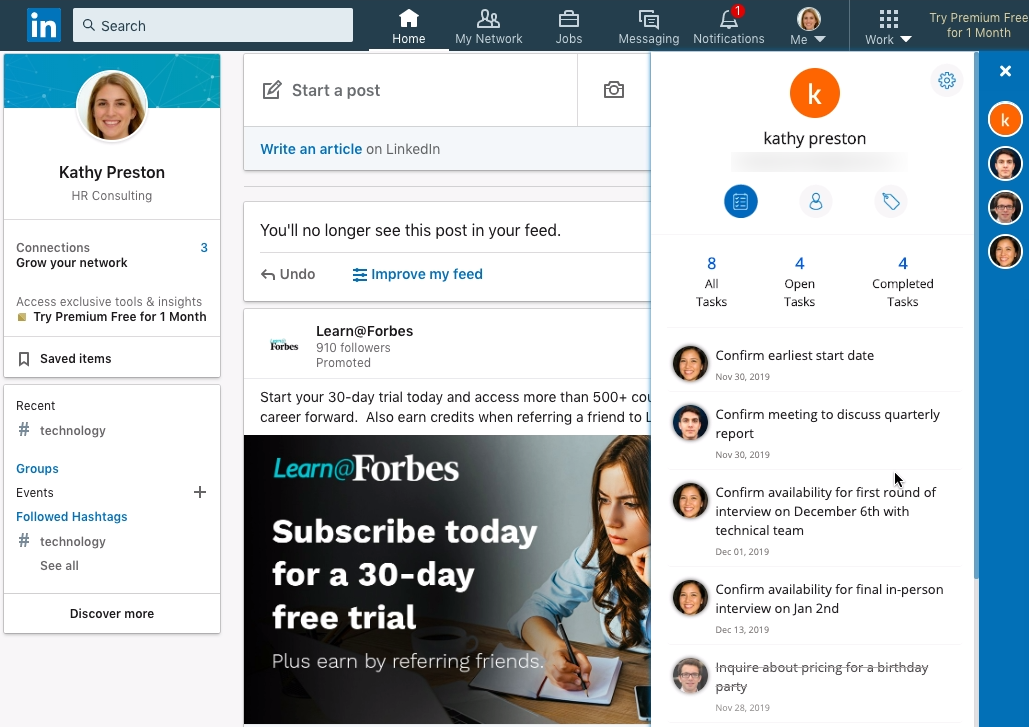Screen dimensions: 1029x727
Task: Open Kathy Preston profile name link
Action: point(112,172)
